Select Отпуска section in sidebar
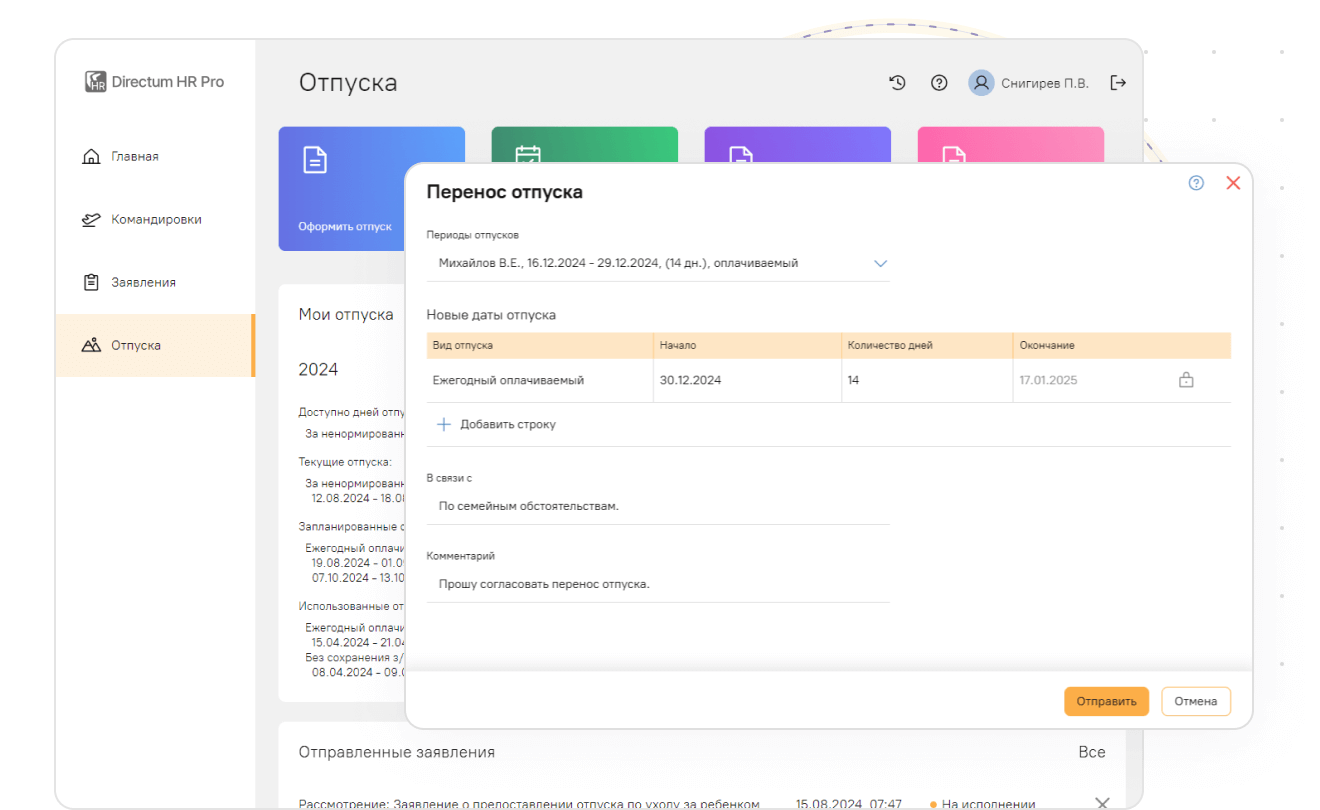Image resolution: width=1320 pixels, height=810 pixels. point(154,345)
